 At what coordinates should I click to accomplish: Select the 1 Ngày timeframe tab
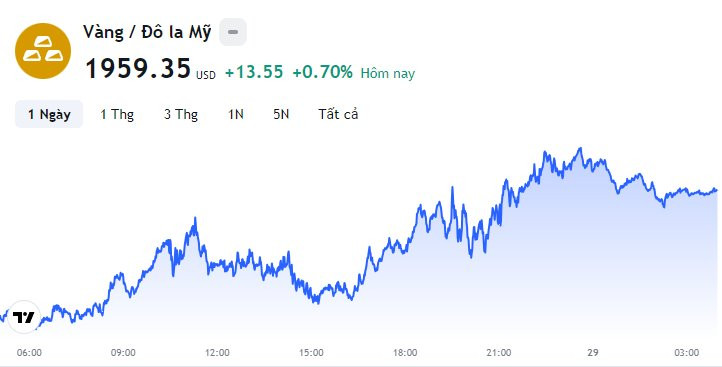[x=49, y=114]
